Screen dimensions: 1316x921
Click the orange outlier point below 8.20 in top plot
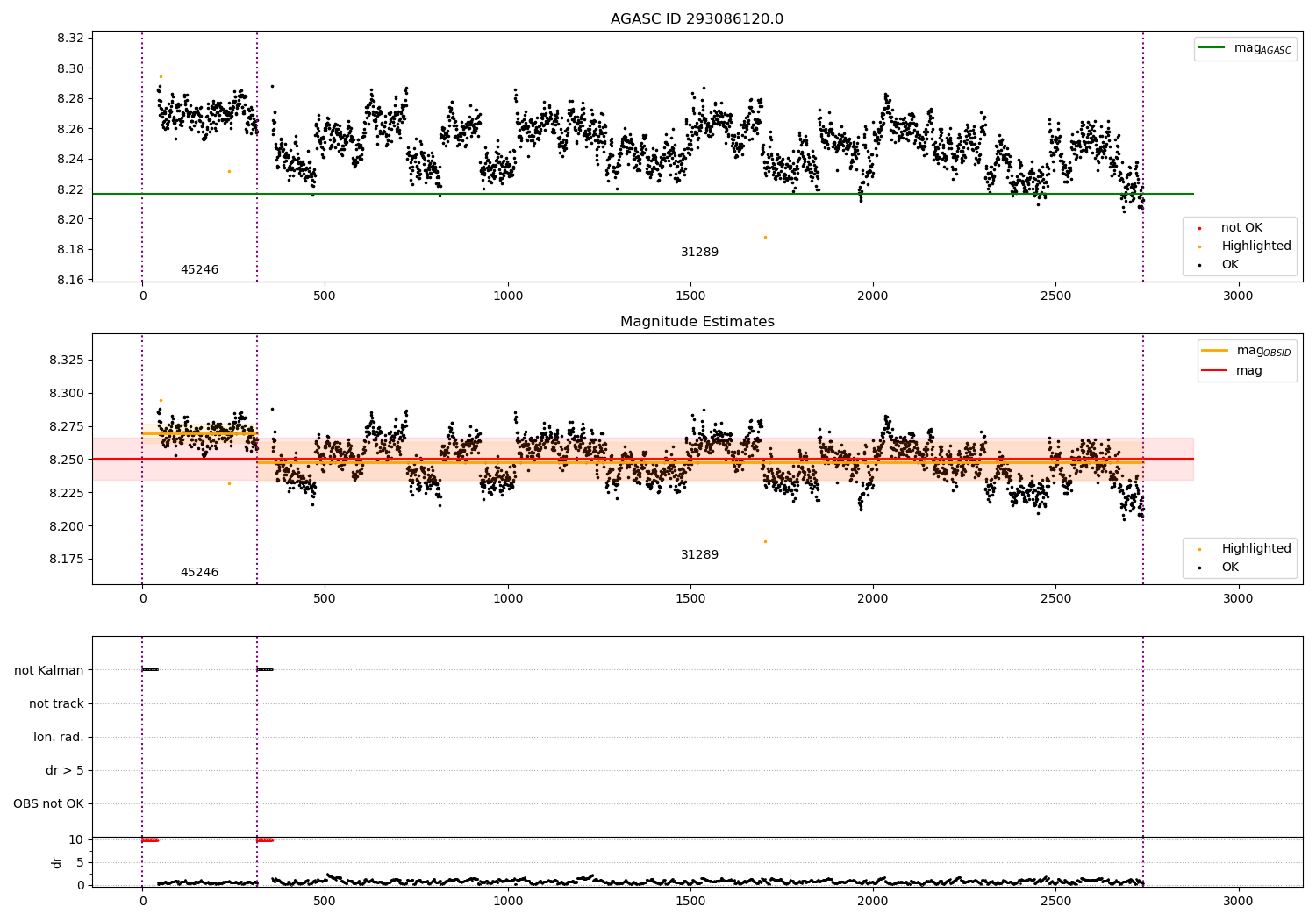point(765,237)
